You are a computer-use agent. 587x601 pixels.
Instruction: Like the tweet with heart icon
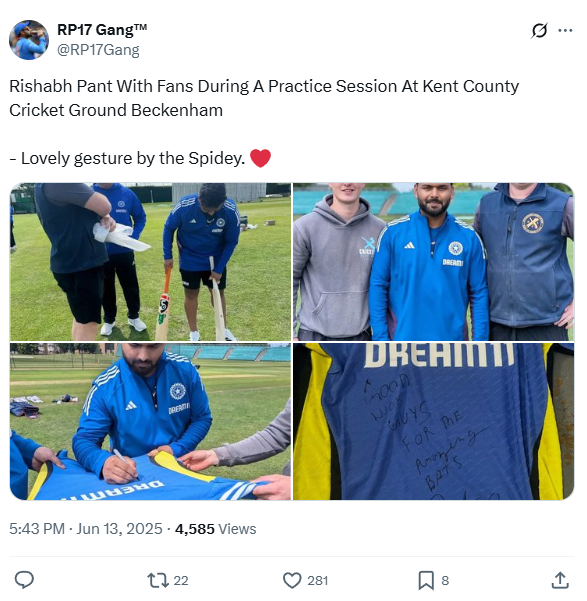(292, 580)
